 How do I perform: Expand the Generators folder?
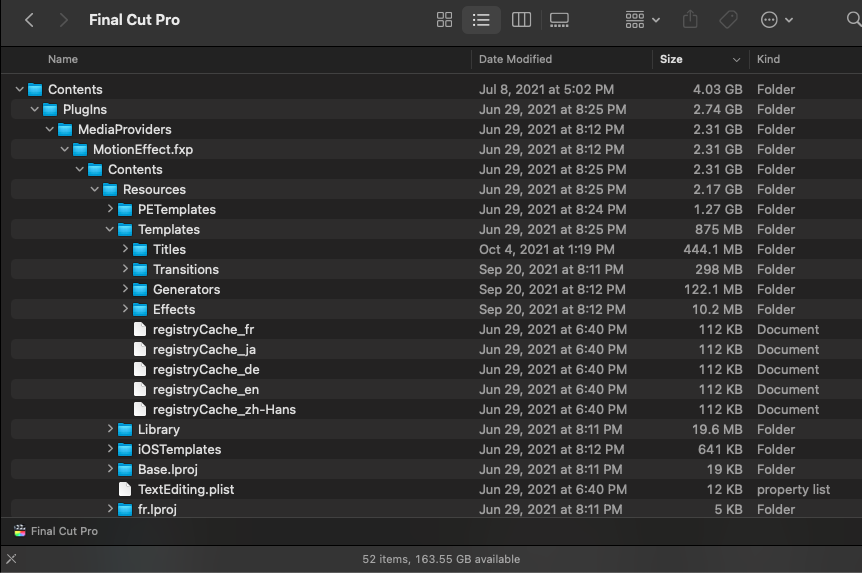click(125, 289)
